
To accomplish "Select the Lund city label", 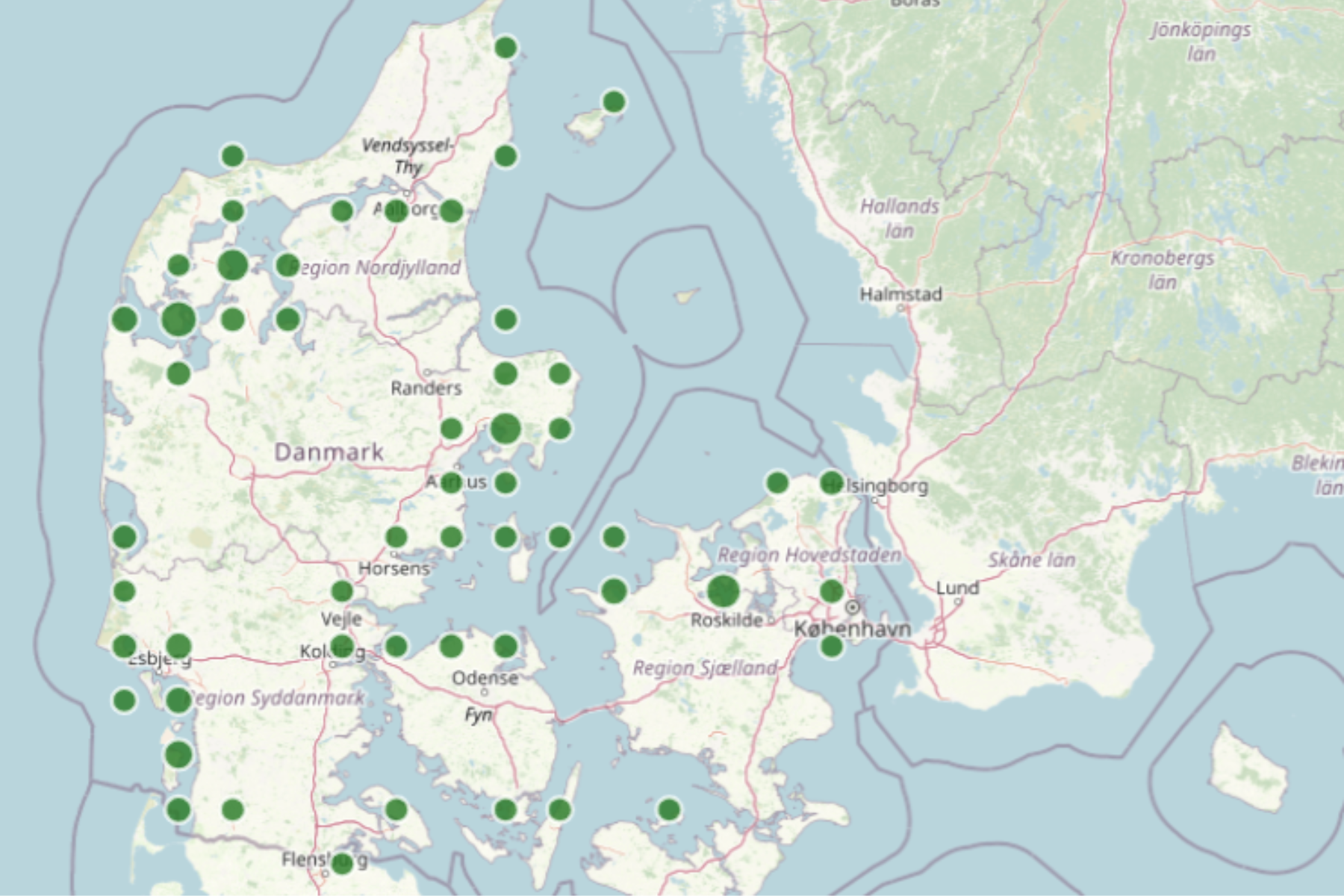I will (956, 588).
